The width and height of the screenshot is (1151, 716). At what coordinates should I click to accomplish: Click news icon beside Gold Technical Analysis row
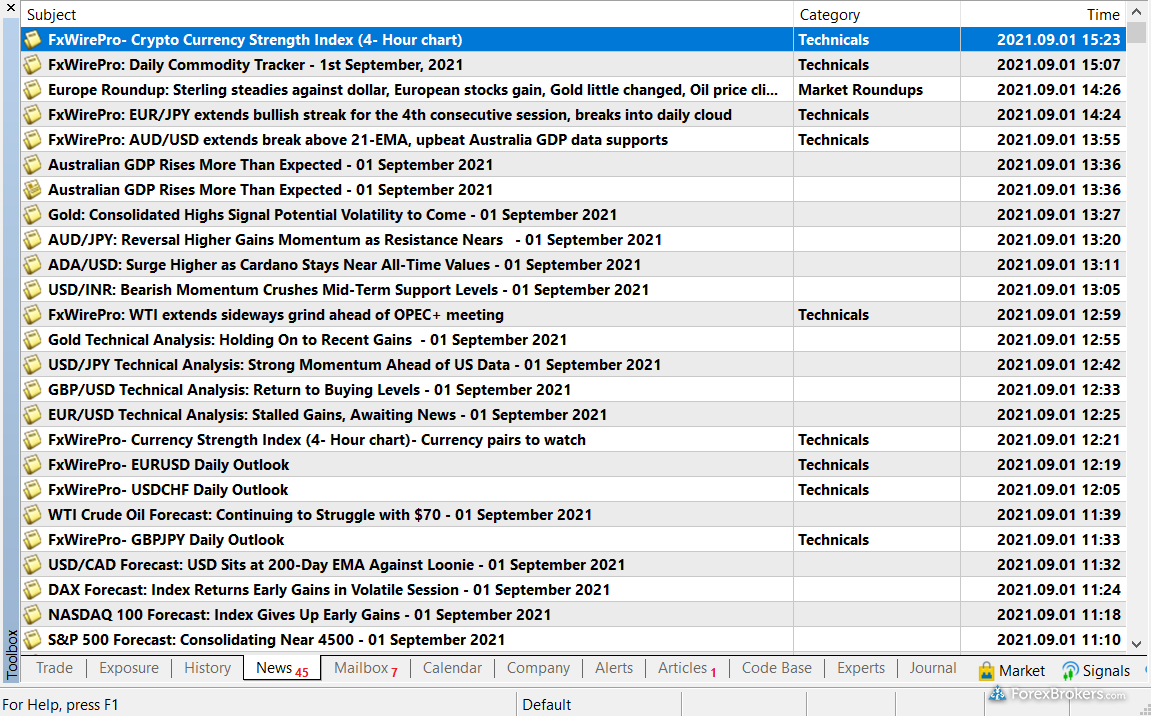(x=32, y=339)
